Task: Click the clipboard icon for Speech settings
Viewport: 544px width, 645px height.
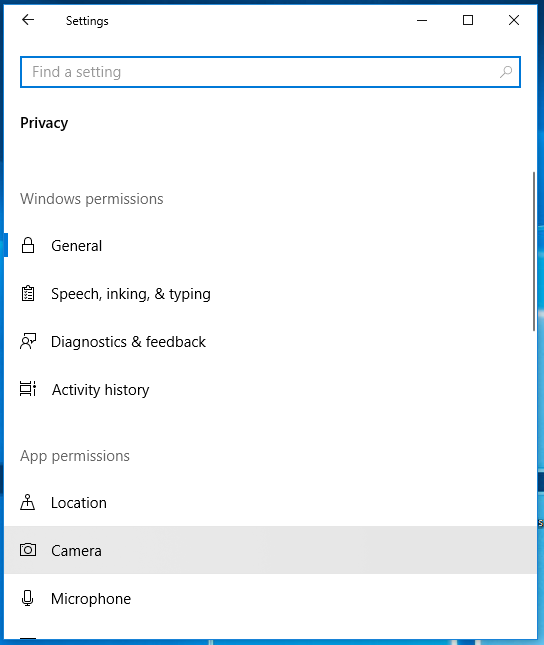Action: coord(28,293)
